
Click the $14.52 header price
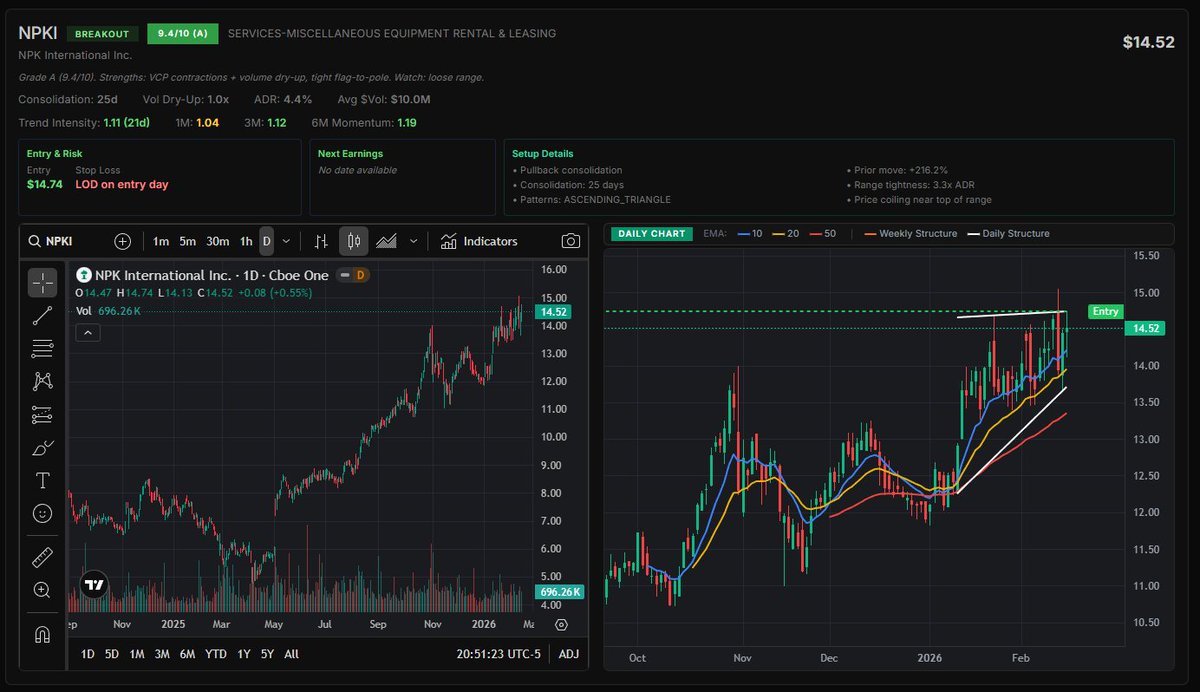(x=1148, y=42)
